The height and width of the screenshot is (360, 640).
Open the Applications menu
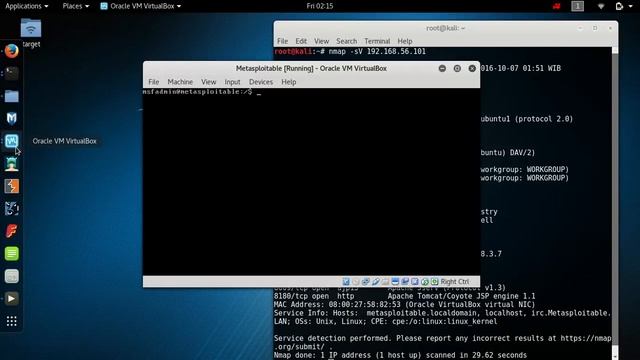point(26,6)
